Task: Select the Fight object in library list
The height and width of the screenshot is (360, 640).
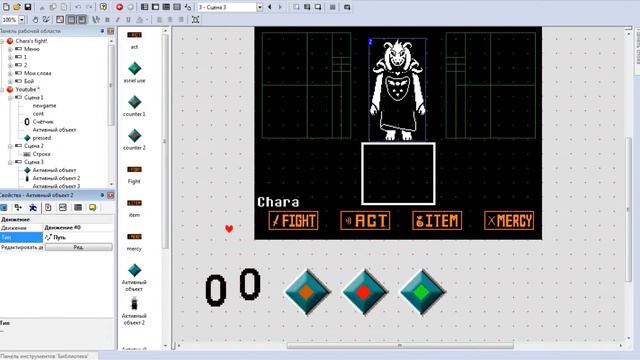Action: (134, 174)
